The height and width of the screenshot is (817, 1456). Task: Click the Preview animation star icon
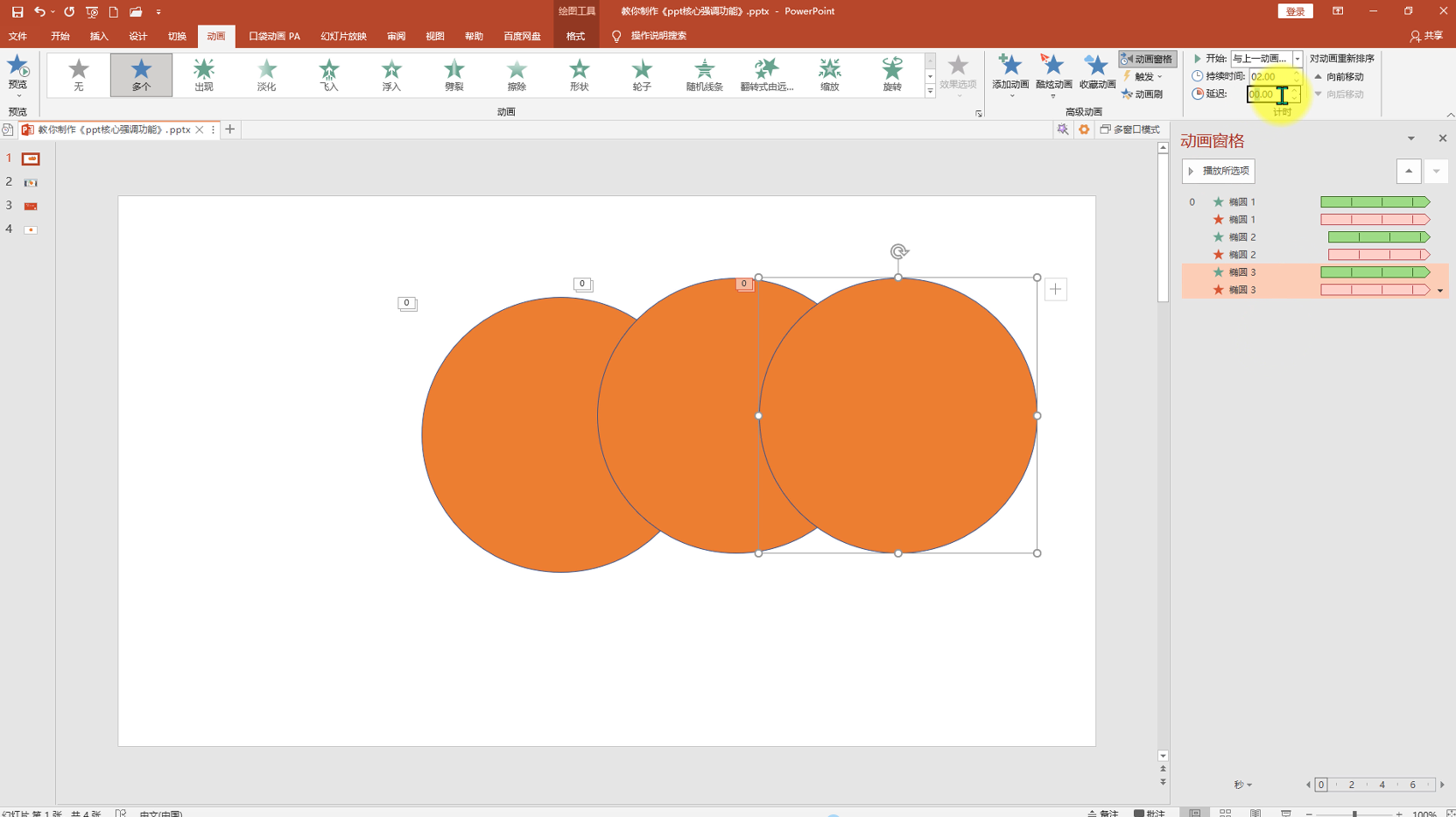tap(18, 67)
